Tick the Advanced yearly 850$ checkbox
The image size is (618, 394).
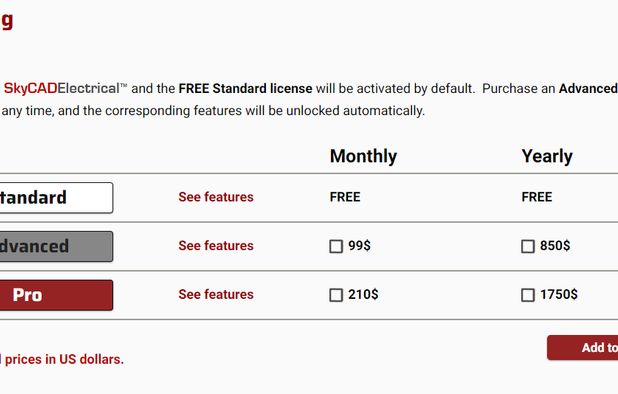[x=528, y=247]
